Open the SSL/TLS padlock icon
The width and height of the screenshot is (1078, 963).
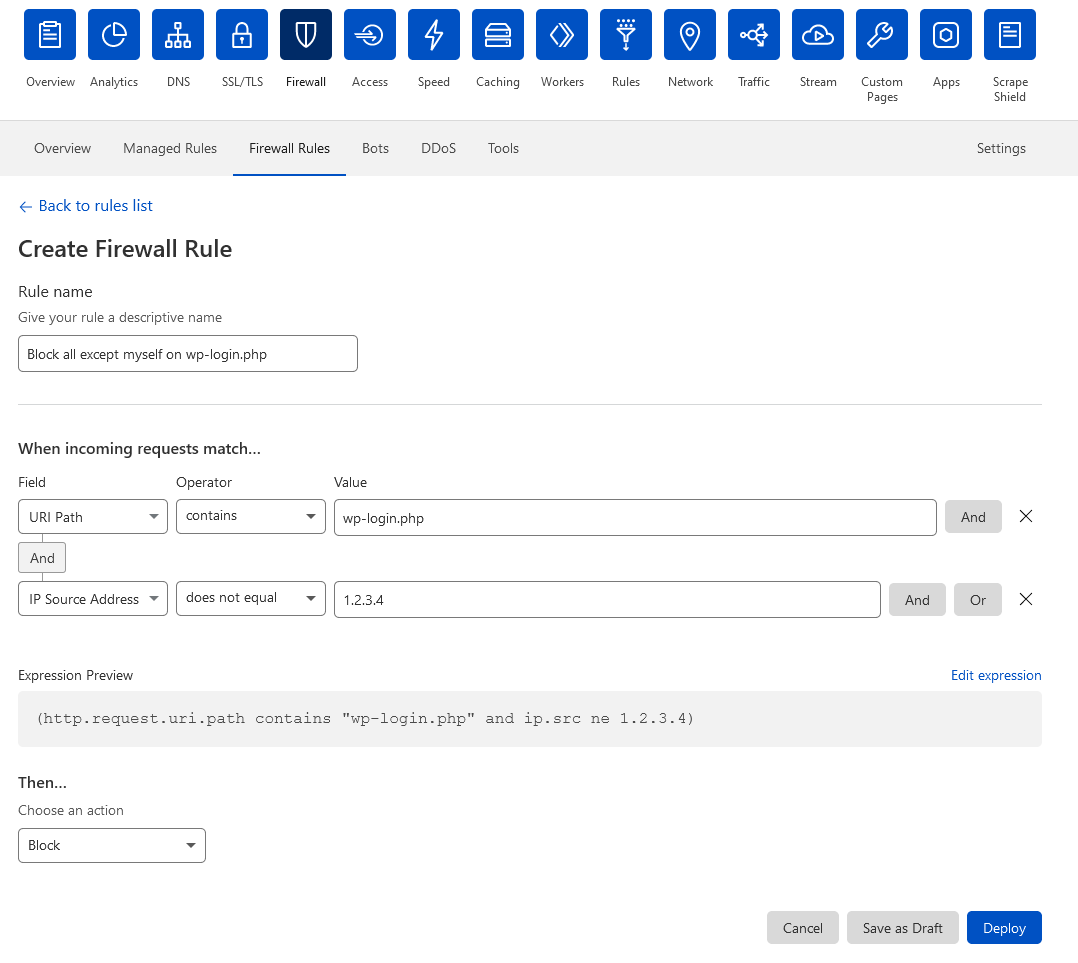pos(242,35)
